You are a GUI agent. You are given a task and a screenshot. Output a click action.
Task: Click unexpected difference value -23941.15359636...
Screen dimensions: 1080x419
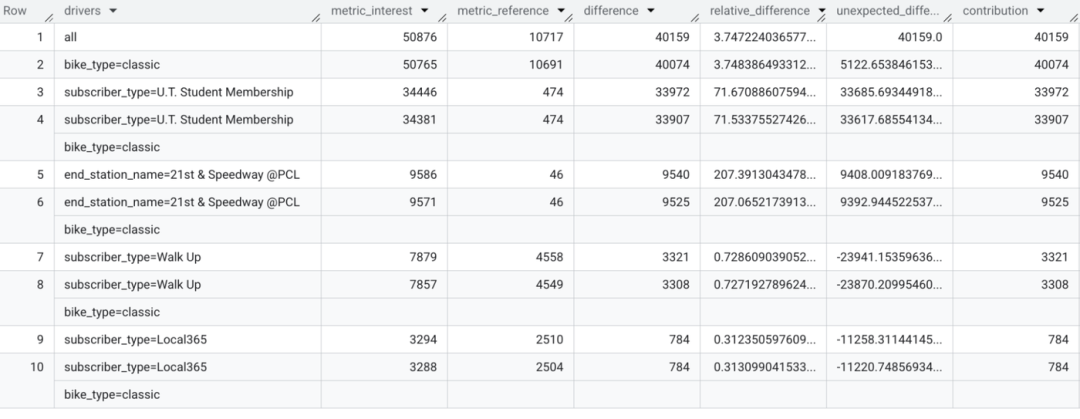click(889, 258)
